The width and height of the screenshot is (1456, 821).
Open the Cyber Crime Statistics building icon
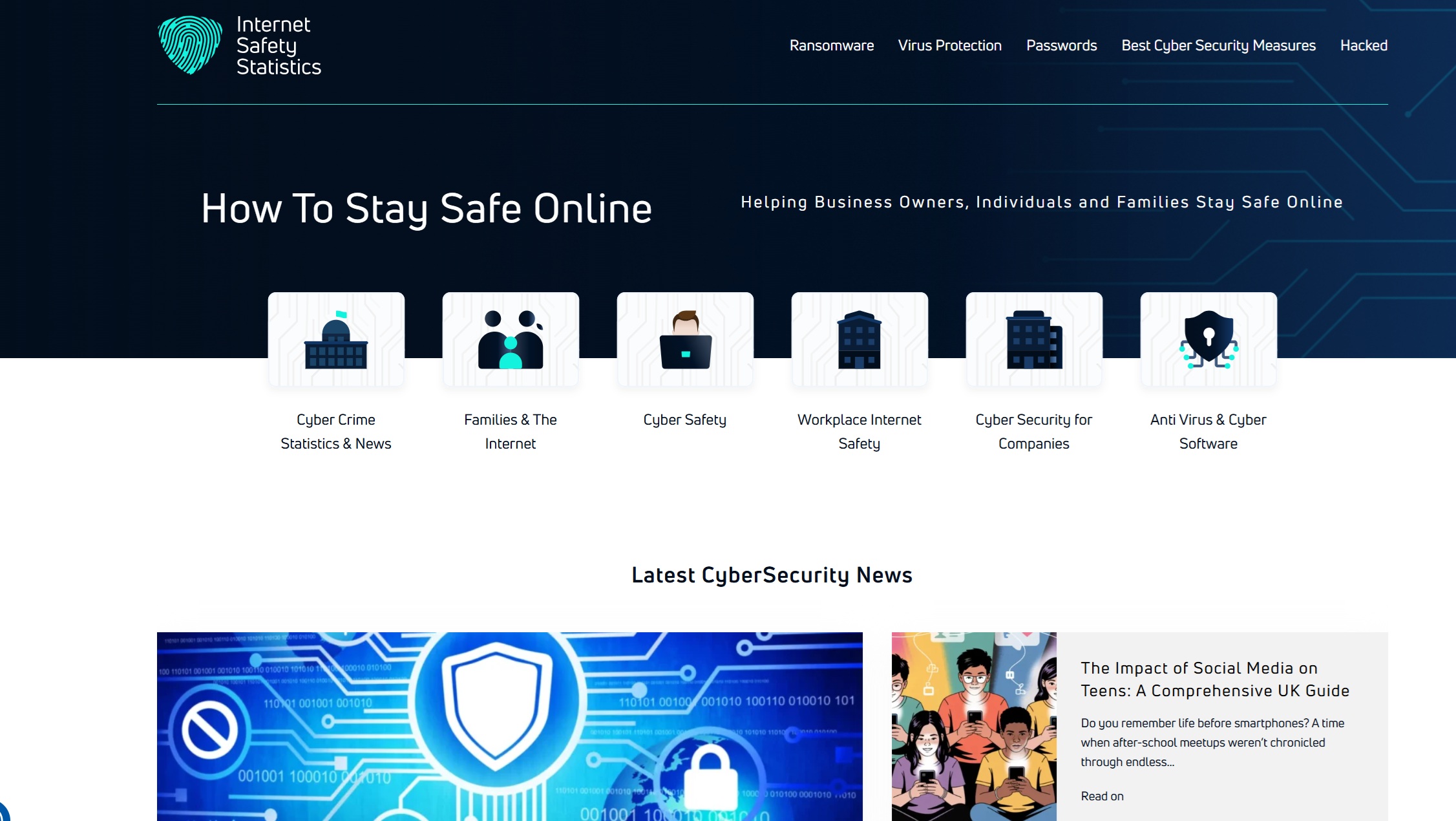click(336, 340)
